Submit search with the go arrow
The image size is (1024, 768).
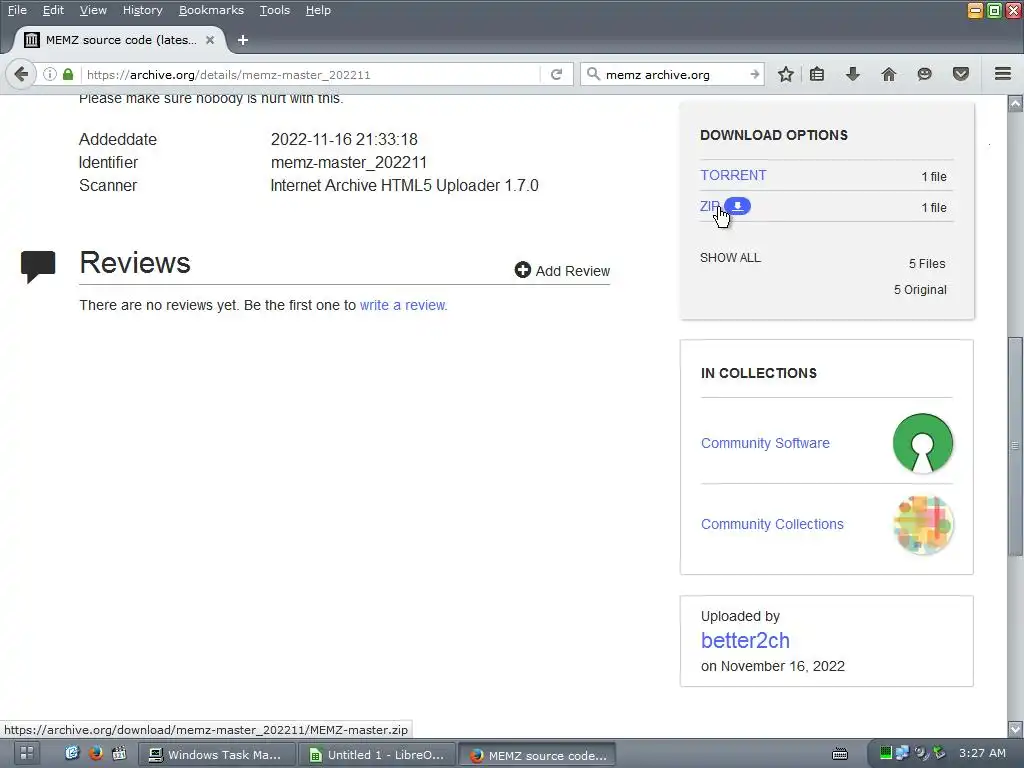click(754, 74)
